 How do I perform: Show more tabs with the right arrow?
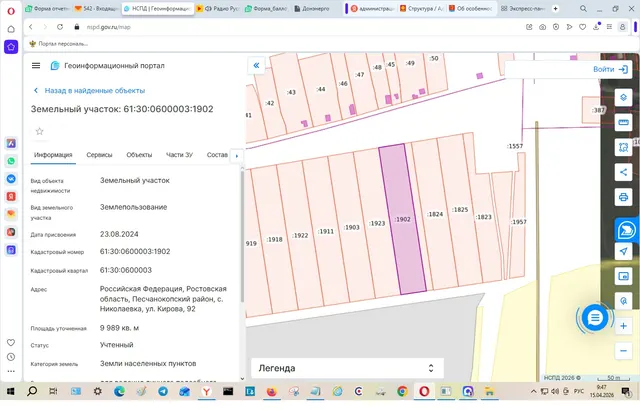tap(237, 155)
